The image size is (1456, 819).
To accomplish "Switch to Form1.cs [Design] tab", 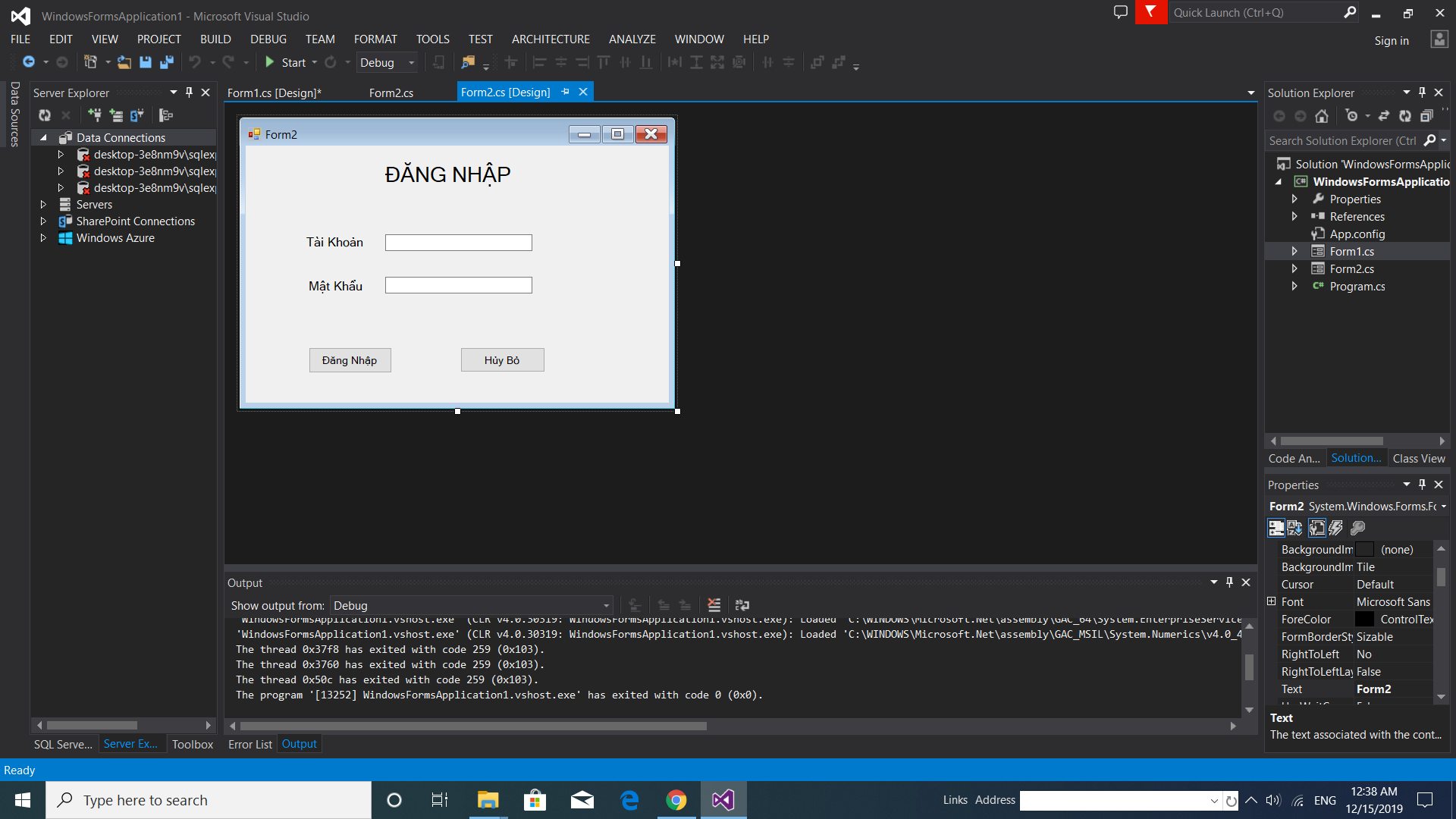I will 274,93.
